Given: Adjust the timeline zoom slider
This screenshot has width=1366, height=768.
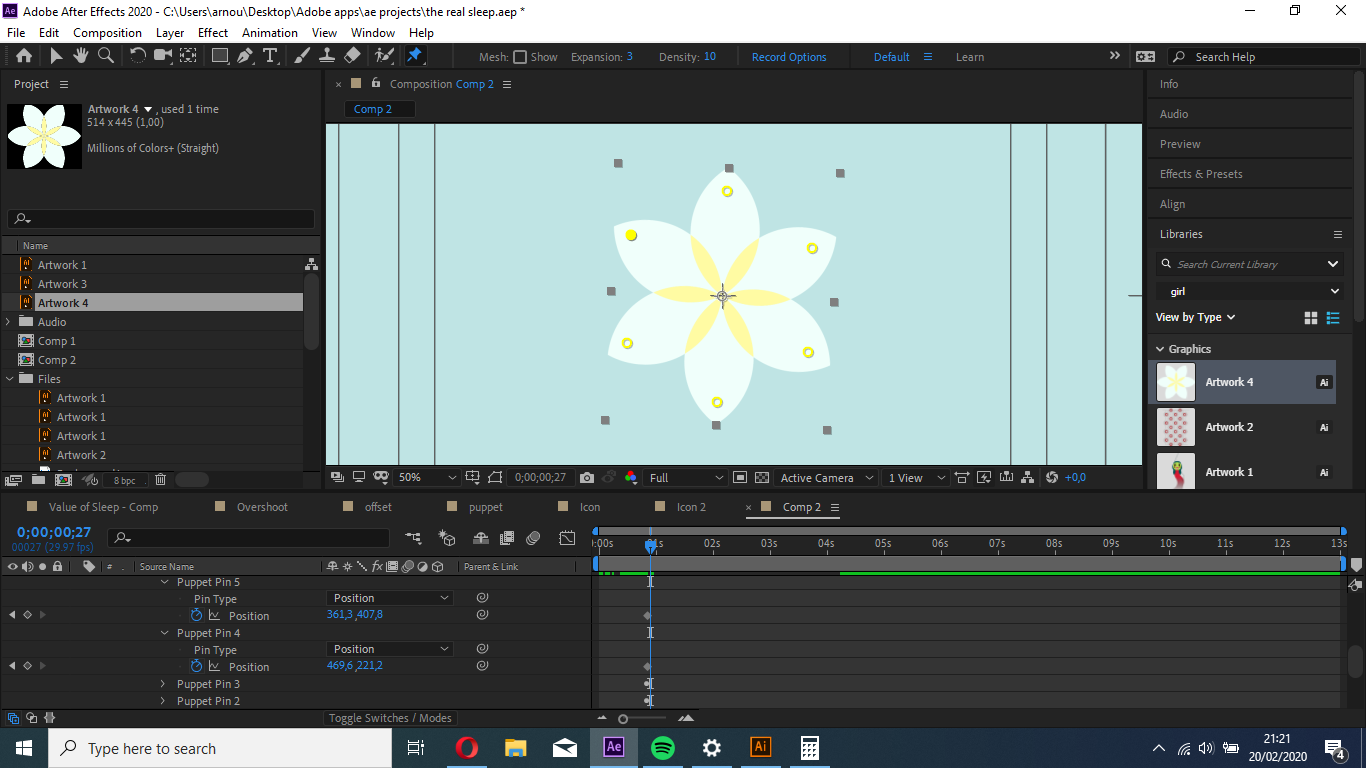Looking at the screenshot, I should (x=622, y=717).
